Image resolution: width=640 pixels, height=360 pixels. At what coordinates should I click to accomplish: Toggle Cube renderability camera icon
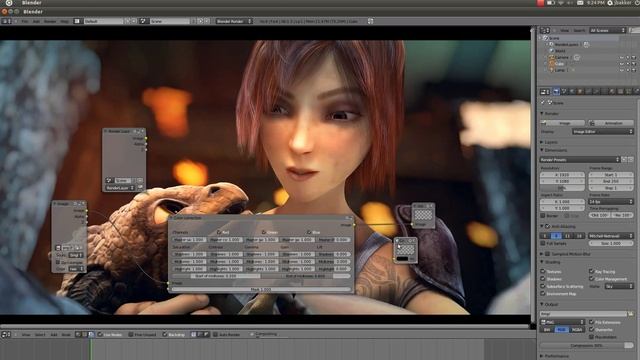[x=634, y=64]
